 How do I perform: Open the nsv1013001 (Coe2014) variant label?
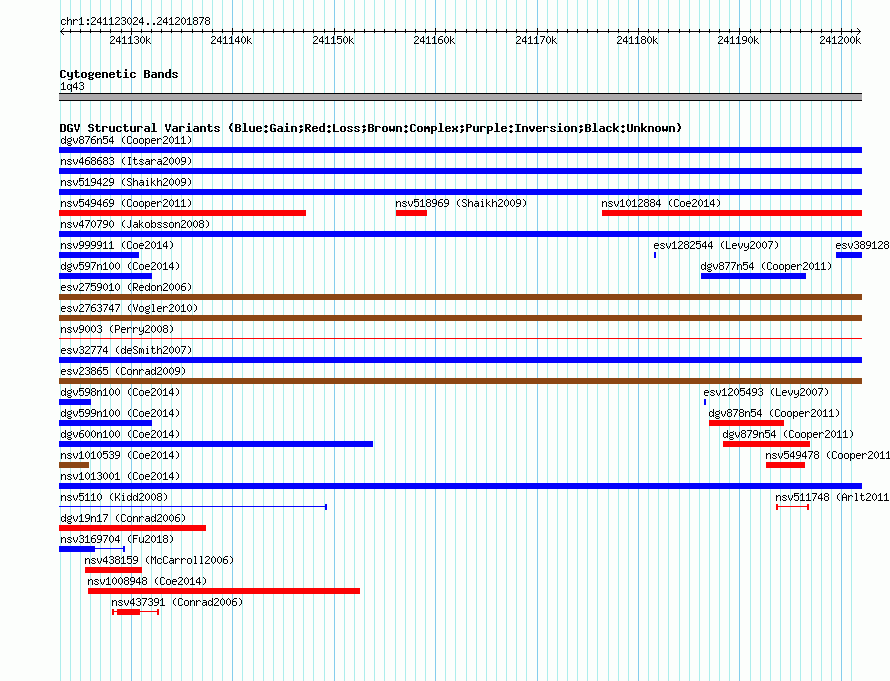point(120,476)
